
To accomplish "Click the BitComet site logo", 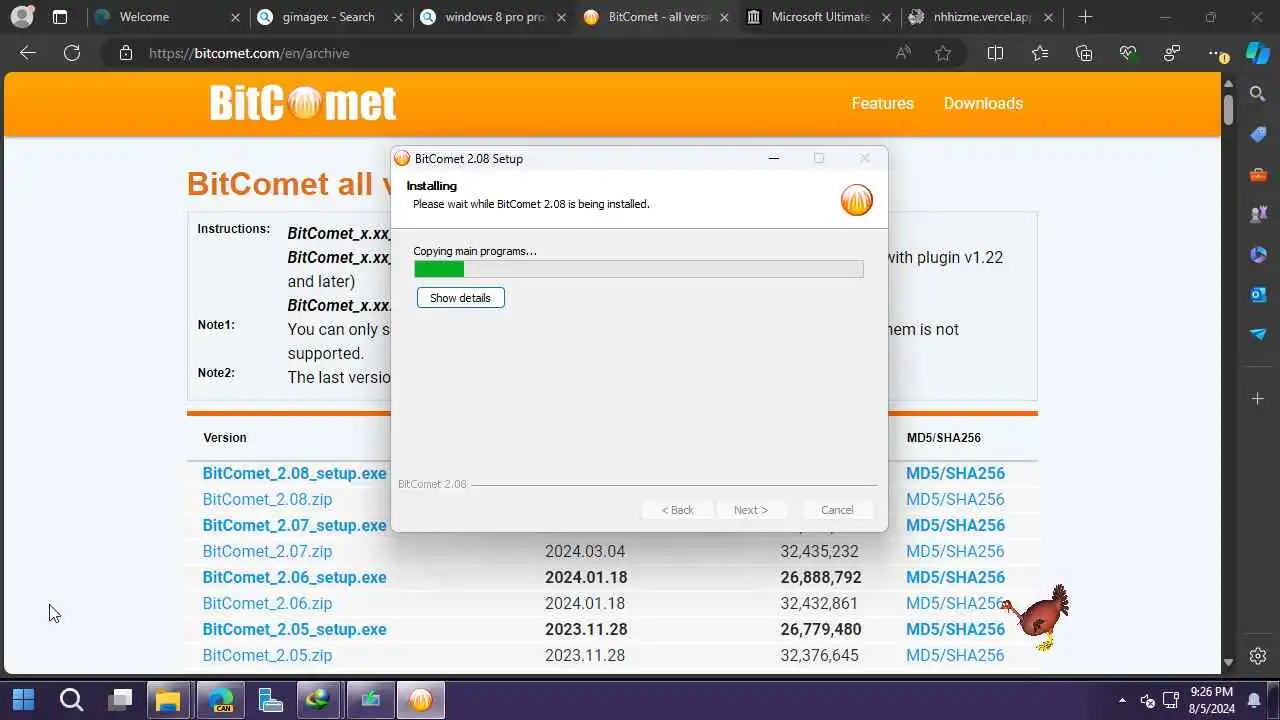I will click(x=303, y=103).
